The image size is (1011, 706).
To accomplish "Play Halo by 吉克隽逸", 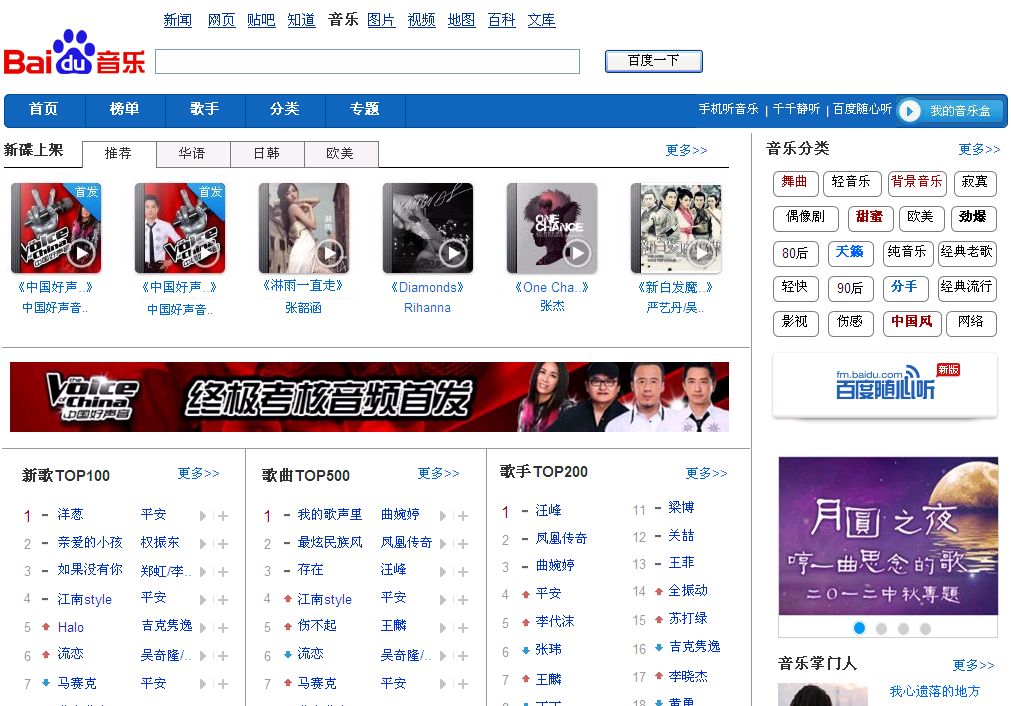I will (202, 628).
